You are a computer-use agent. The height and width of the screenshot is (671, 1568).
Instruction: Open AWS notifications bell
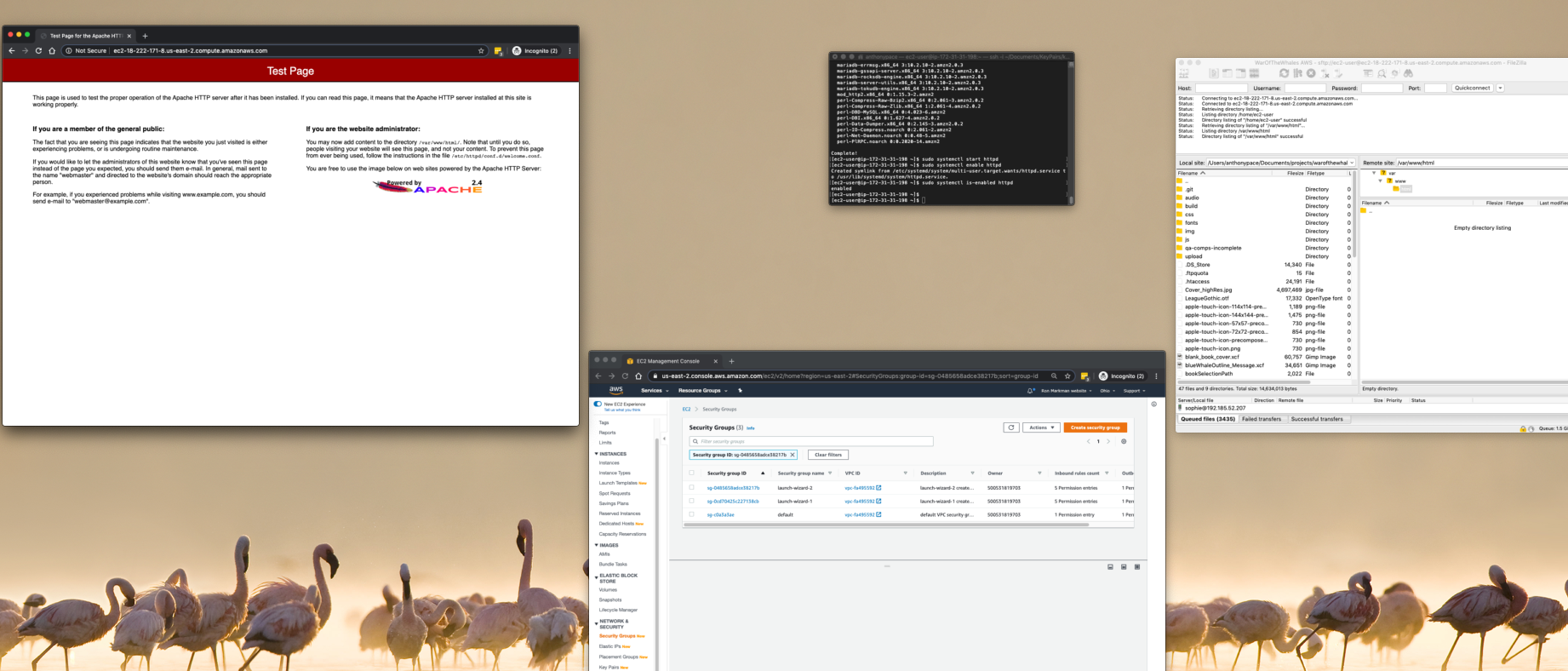(1030, 391)
